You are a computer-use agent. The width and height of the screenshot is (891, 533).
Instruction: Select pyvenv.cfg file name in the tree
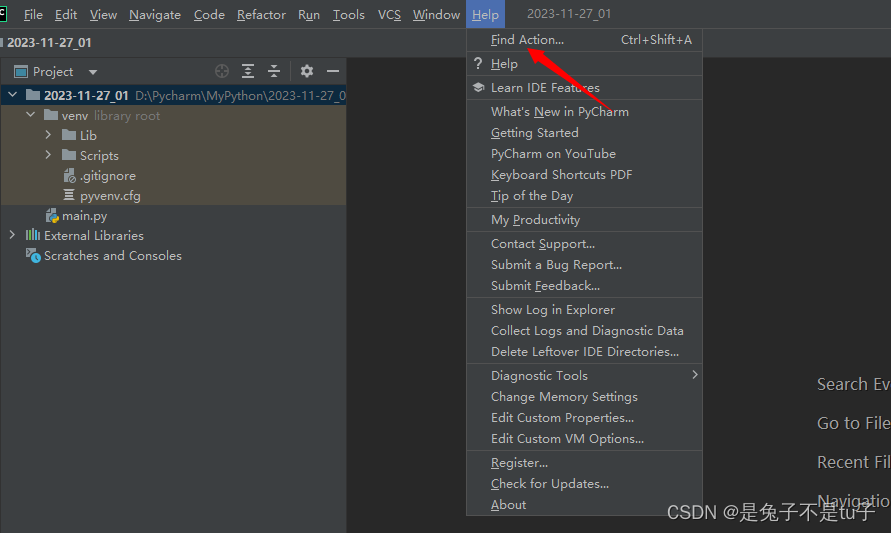[110, 196]
